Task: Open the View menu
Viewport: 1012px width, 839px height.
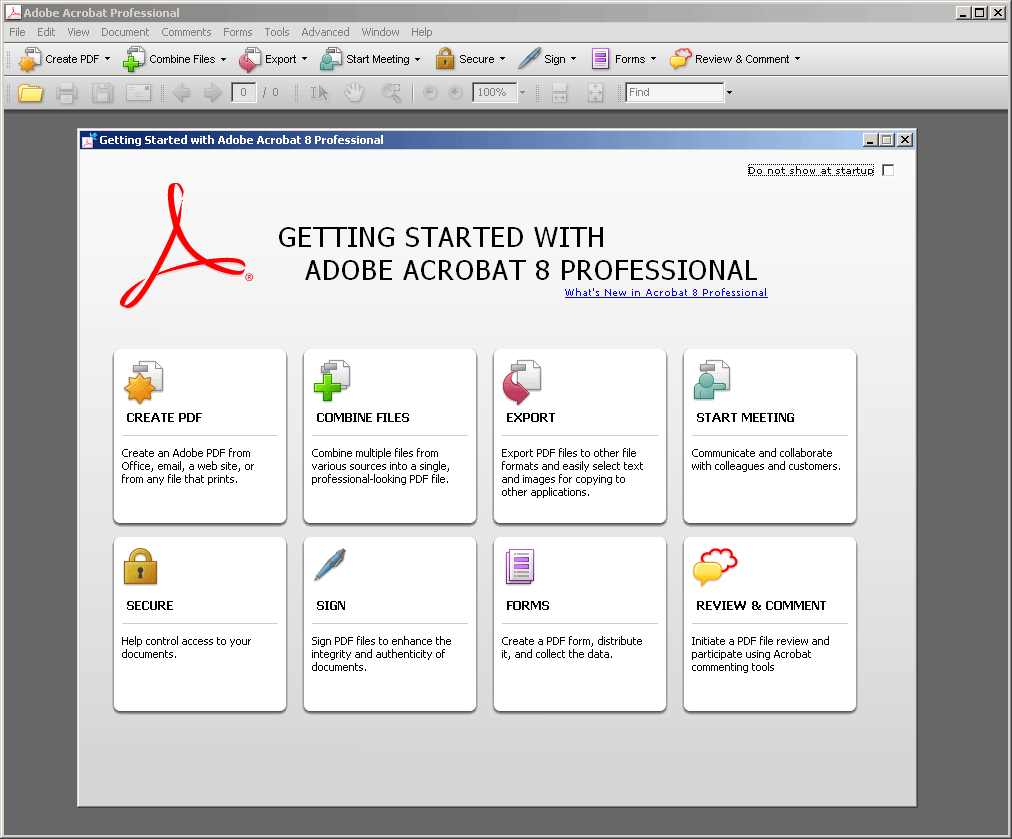Action: click(x=78, y=32)
